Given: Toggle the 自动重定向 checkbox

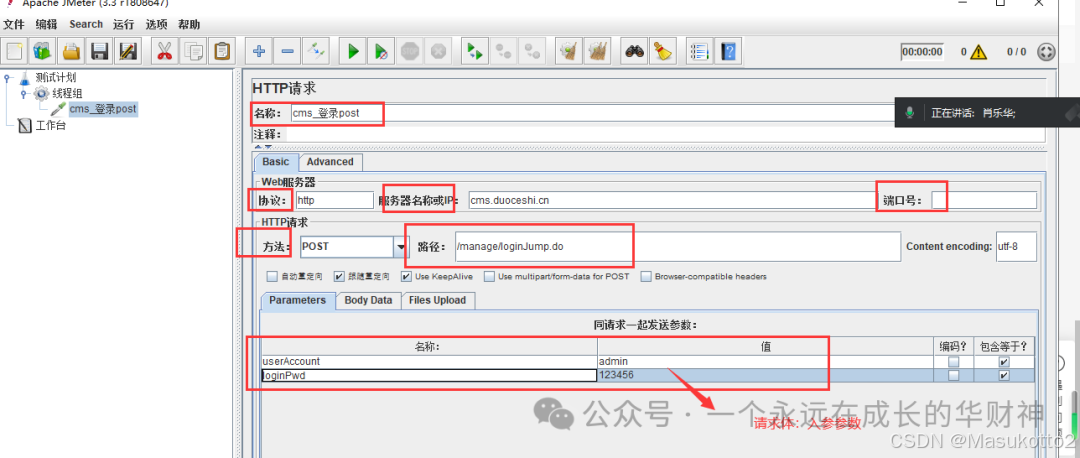Looking at the screenshot, I should [x=271, y=276].
